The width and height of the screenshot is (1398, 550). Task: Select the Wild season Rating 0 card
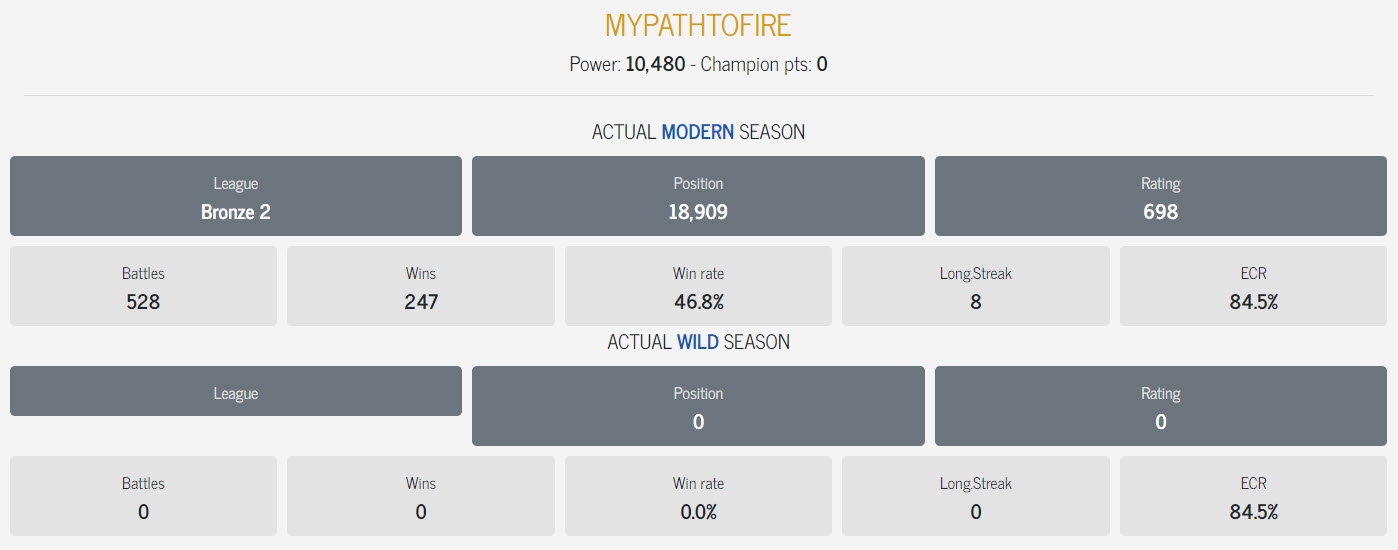(1161, 406)
